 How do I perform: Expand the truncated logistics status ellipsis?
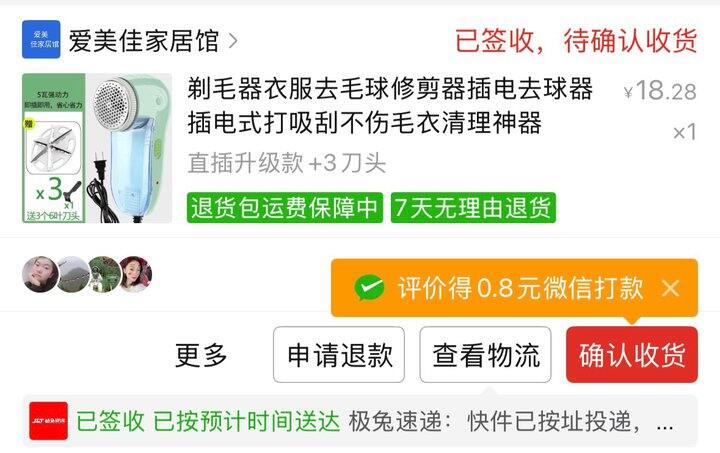(x=664, y=426)
